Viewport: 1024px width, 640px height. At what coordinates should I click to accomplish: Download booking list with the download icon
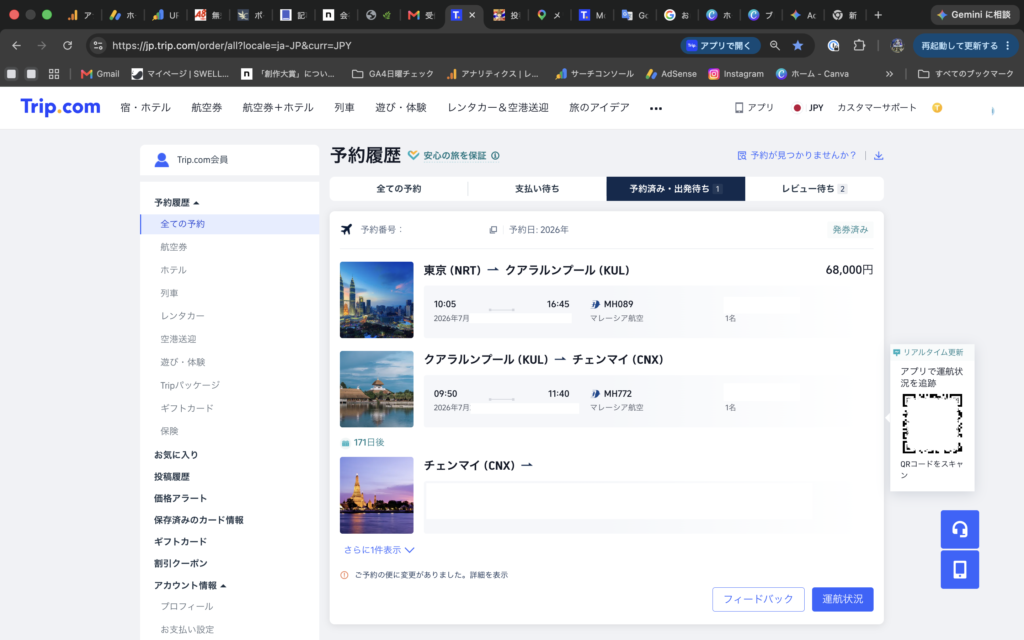point(878,155)
